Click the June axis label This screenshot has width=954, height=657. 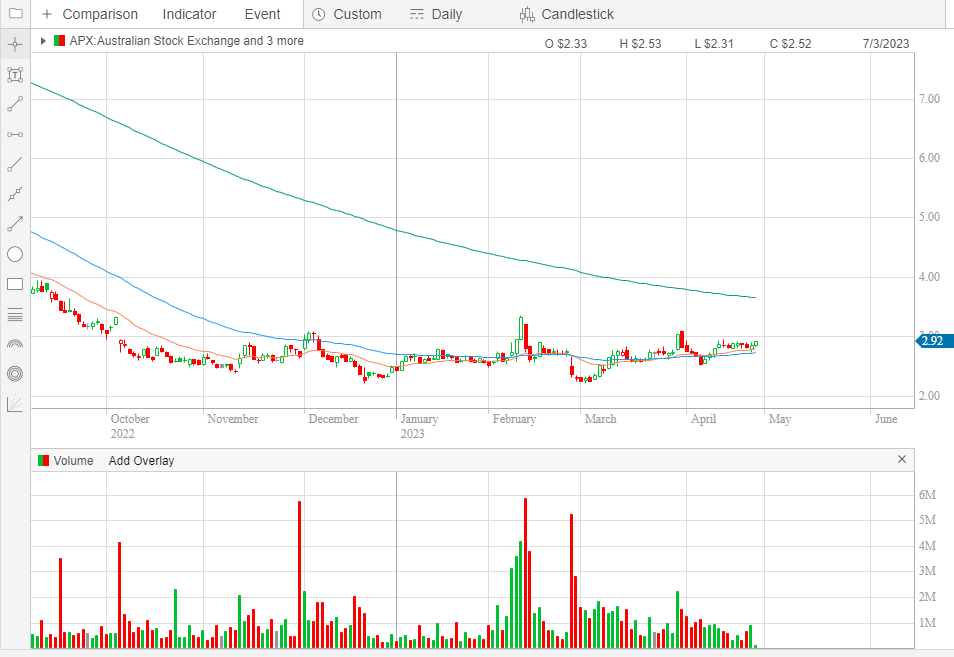886,419
